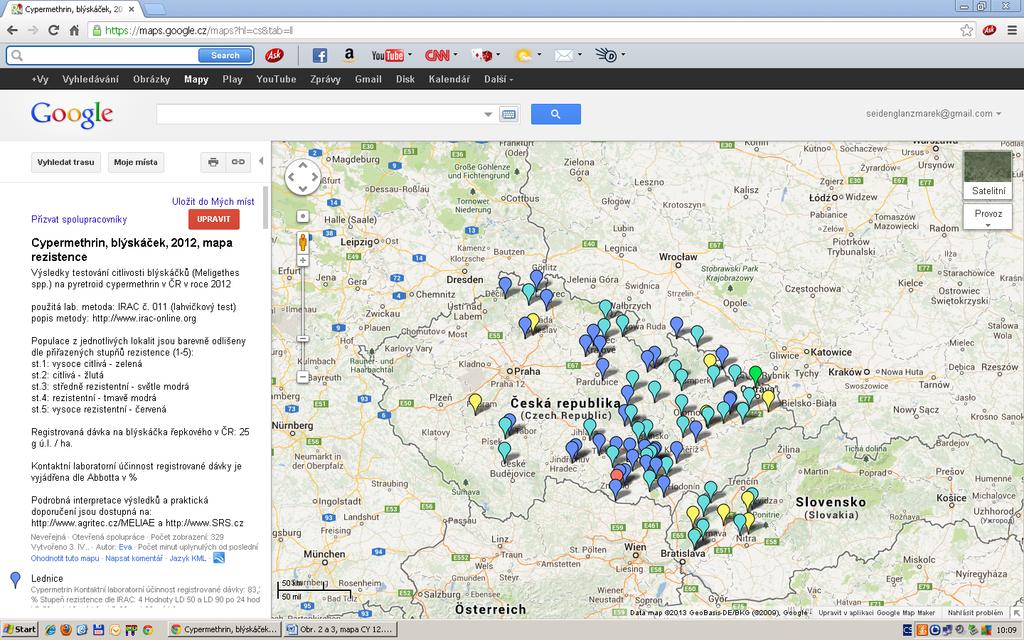Open the Amazon toolbar shortcut
1024x640 pixels.
(349, 56)
